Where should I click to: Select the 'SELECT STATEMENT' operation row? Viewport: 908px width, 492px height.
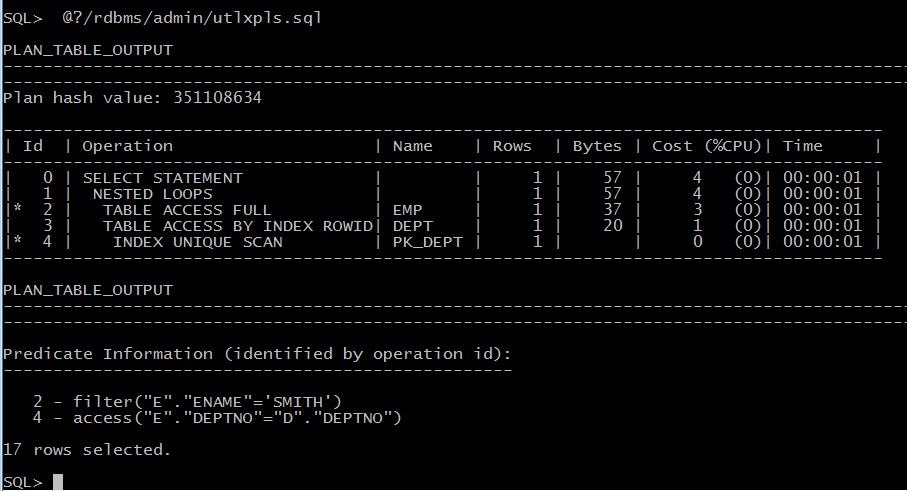point(441,178)
